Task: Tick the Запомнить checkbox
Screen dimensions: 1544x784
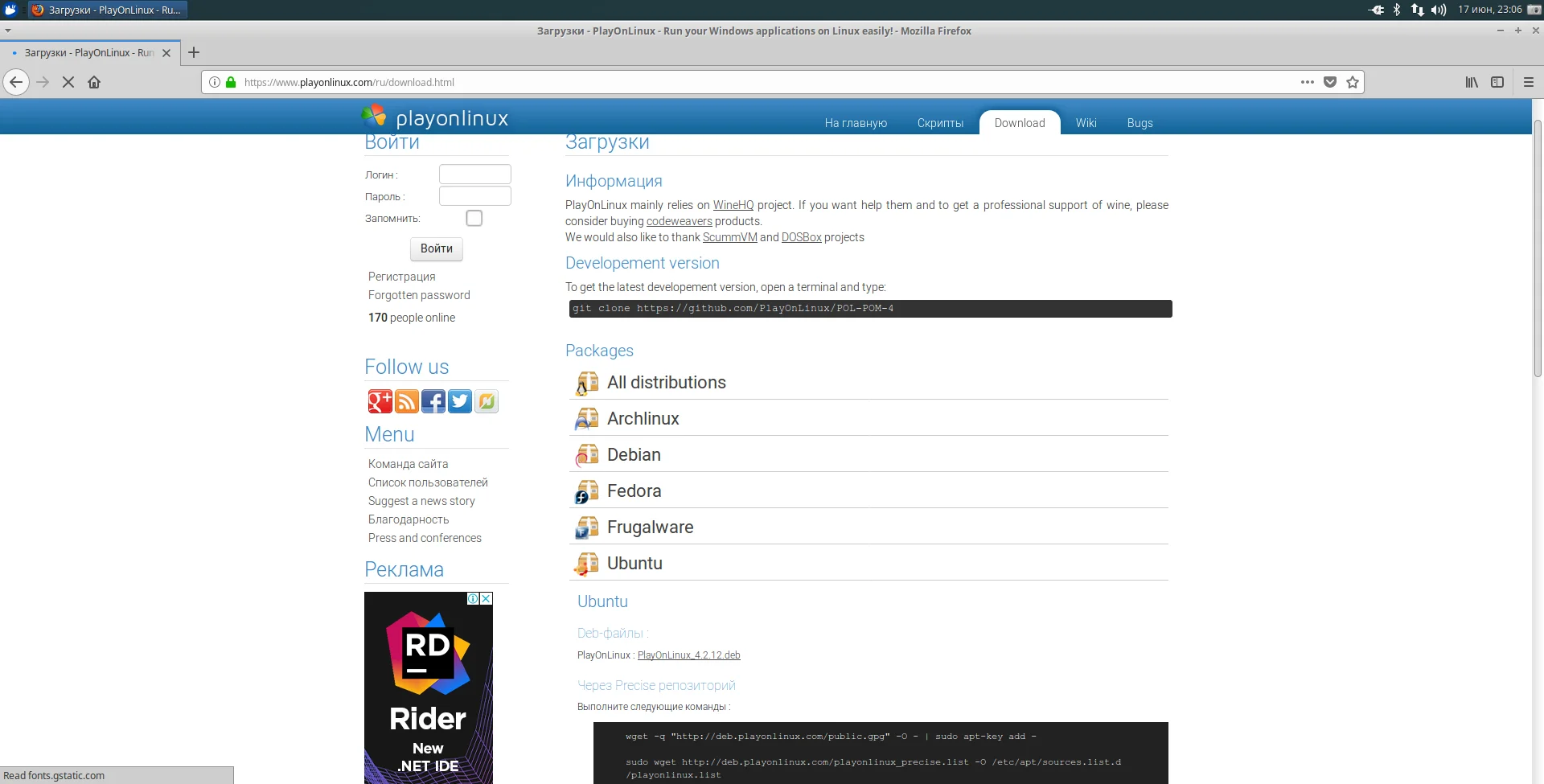Action: tap(474, 218)
